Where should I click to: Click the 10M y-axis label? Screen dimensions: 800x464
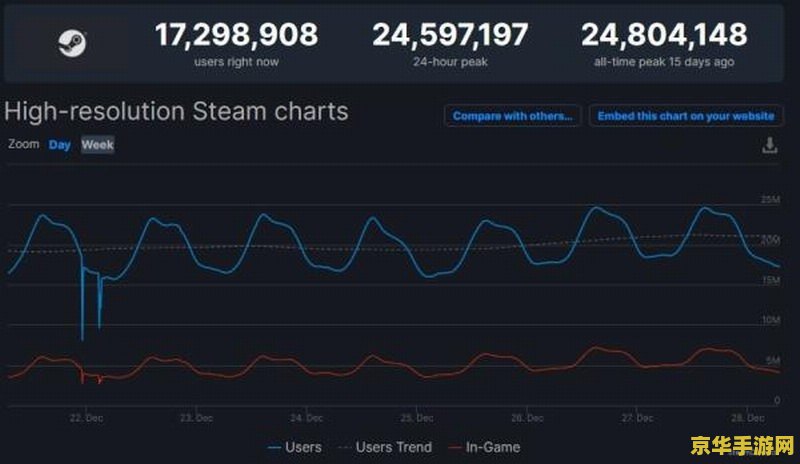(770, 320)
